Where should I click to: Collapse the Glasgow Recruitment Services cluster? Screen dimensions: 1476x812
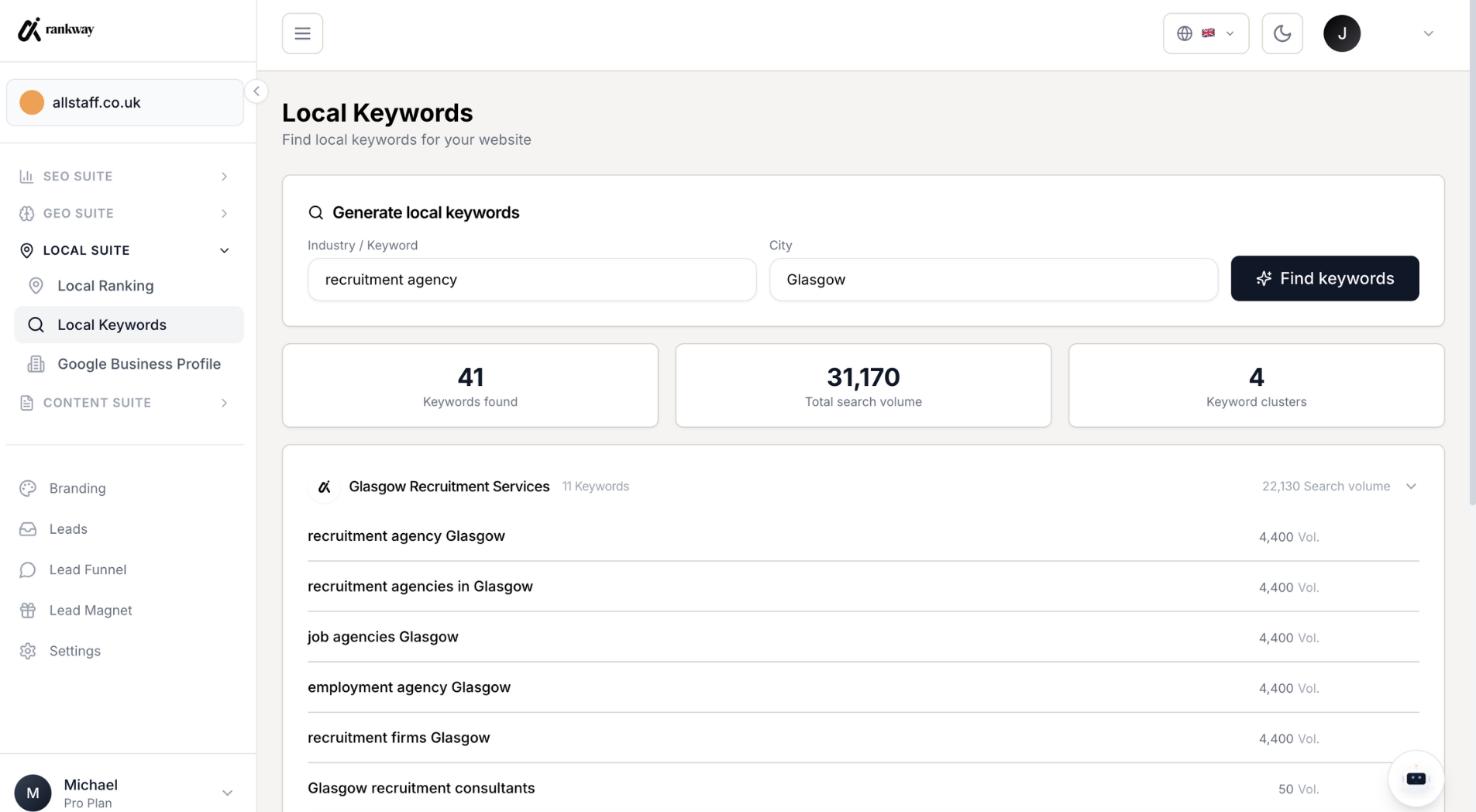(1410, 487)
